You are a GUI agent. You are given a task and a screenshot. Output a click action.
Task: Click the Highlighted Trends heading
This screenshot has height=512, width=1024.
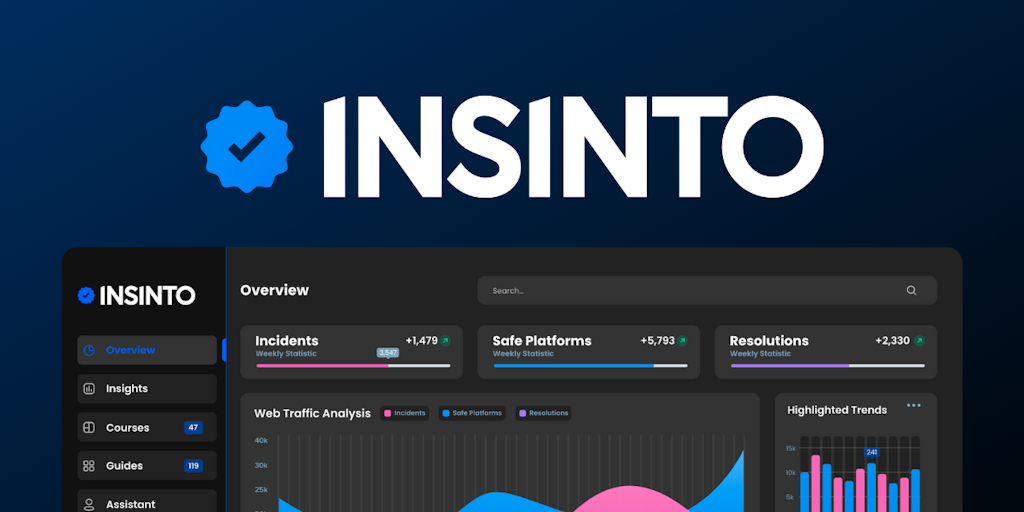pos(837,410)
